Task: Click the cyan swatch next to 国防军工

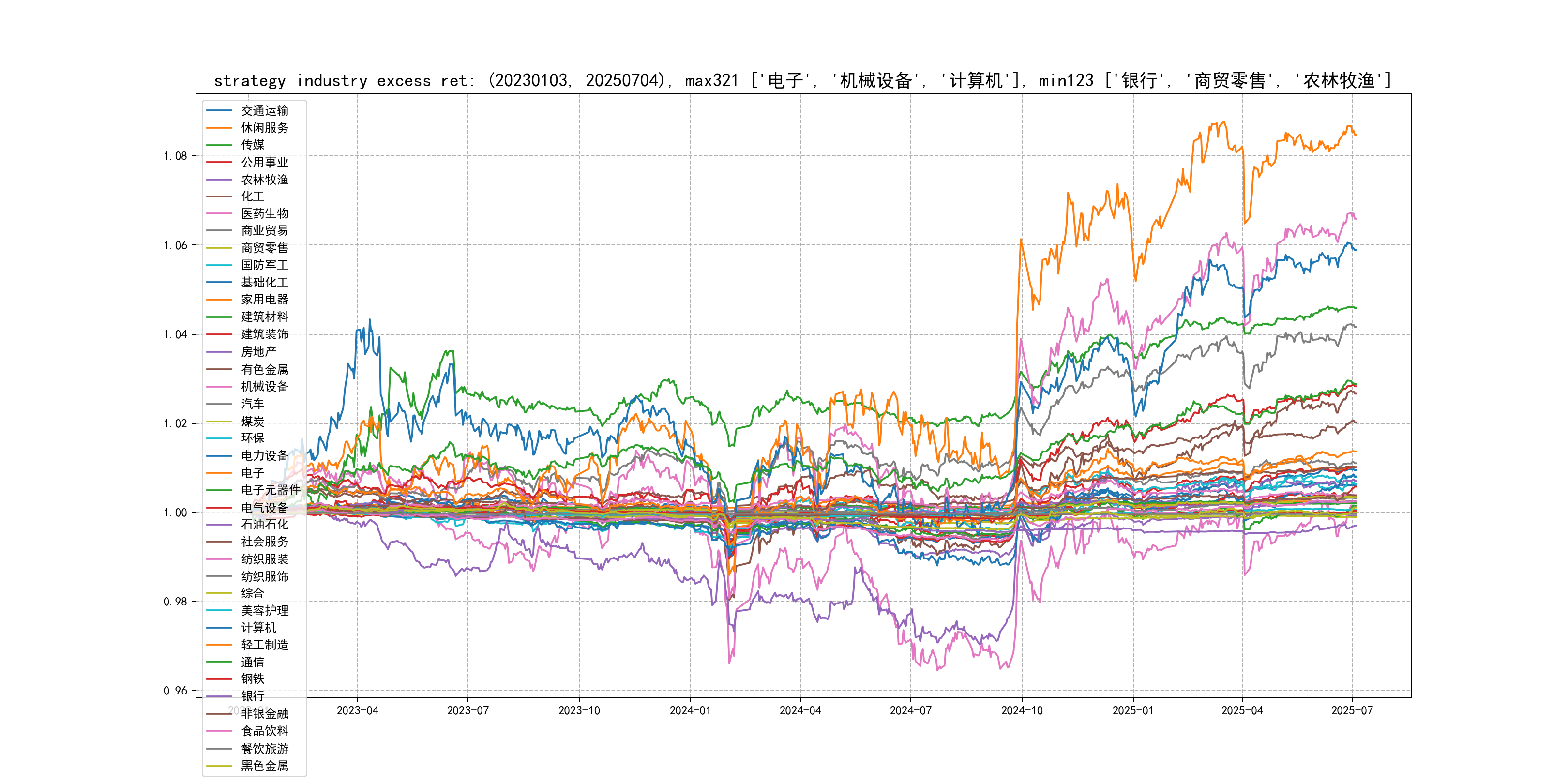Action: [x=219, y=265]
